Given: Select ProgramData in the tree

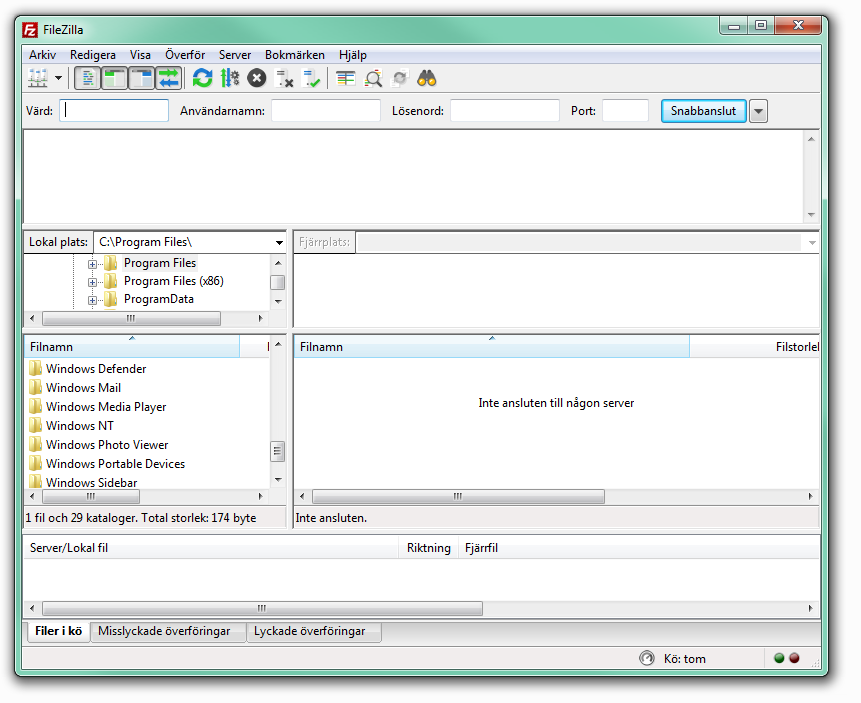Looking at the screenshot, I should pos(159,299).
